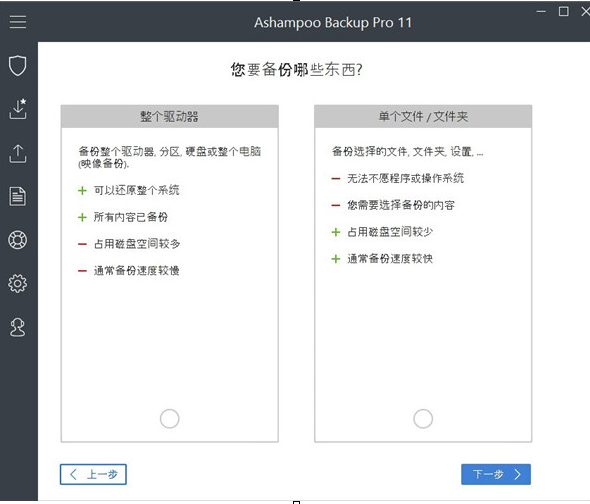Open the reports document sidebar icon
The height and width of the screenshot is (504, 590).
18,196
